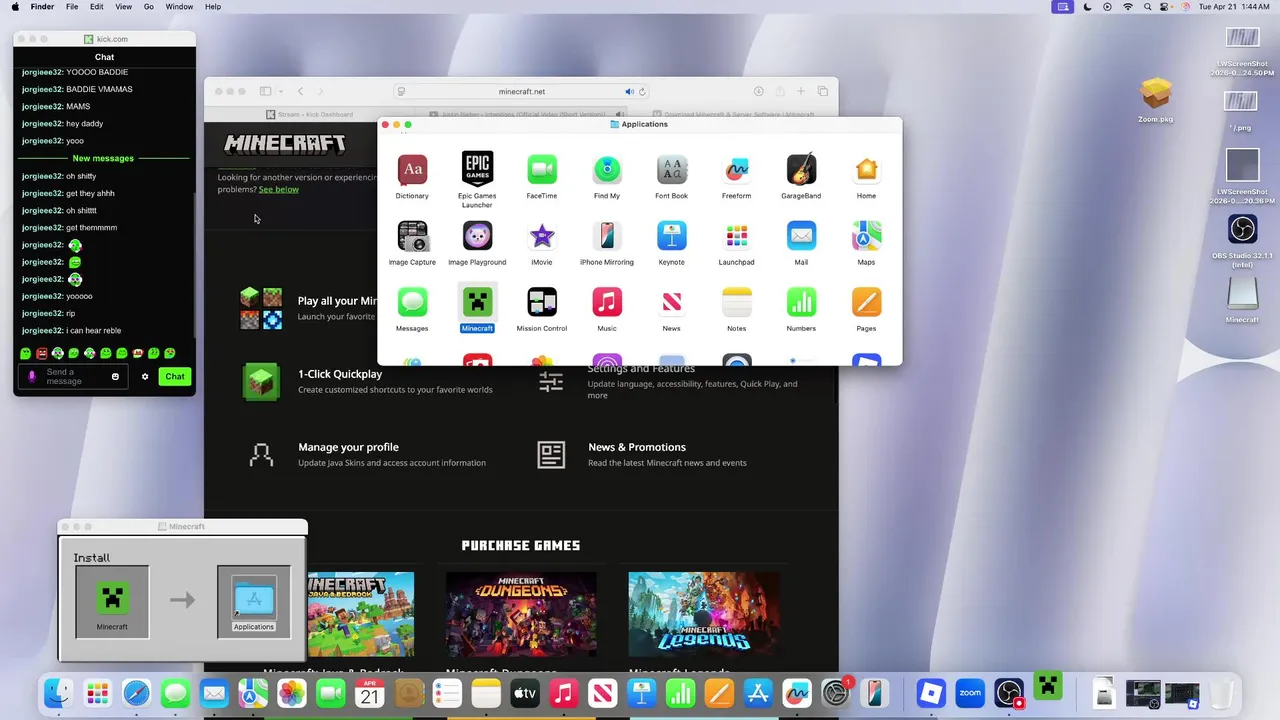
Task: Click the Minecraft icon in installer window
Action: click(x=112, y=599)
